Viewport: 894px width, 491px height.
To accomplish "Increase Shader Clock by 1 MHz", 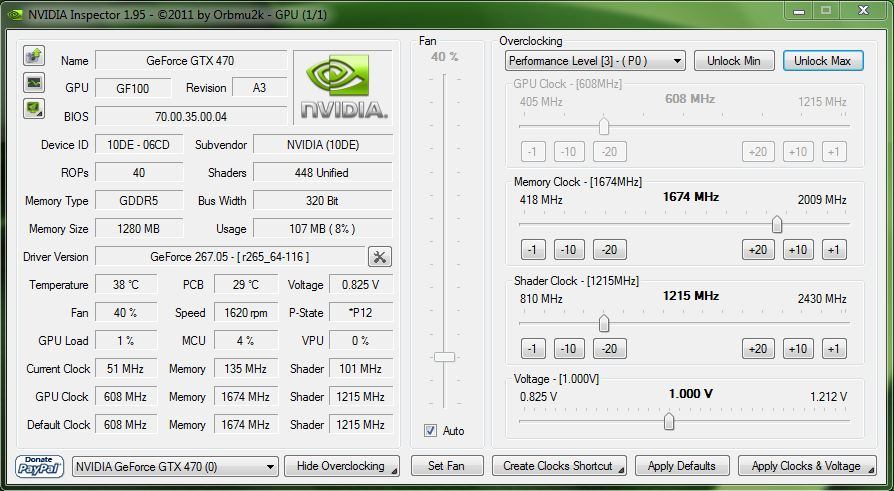I will pyautogui.click(x=834, y=348).
